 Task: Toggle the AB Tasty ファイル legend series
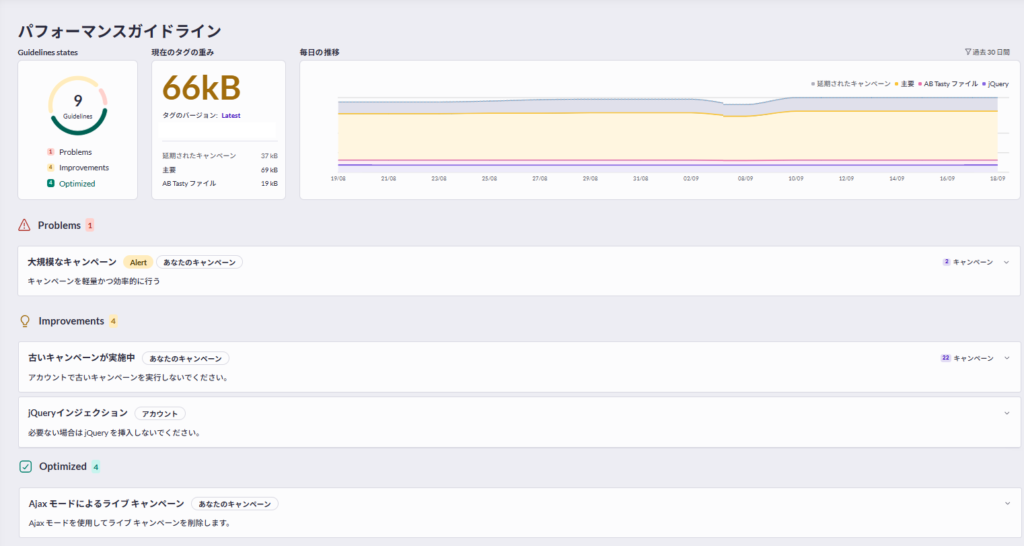(949, 84)
